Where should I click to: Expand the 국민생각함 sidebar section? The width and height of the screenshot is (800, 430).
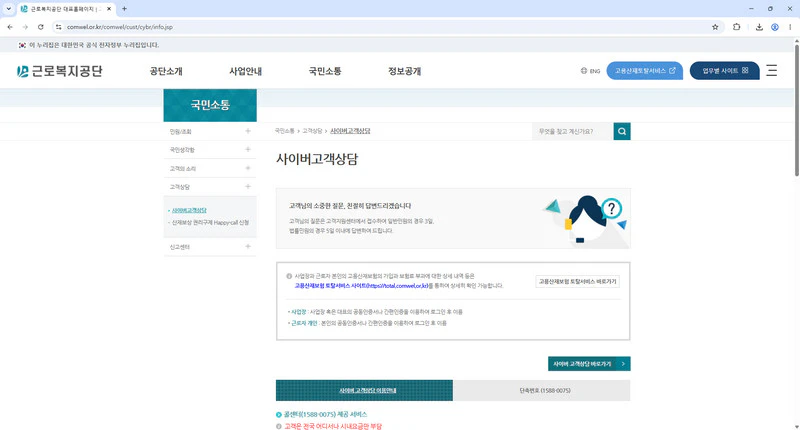click(210, 150)
